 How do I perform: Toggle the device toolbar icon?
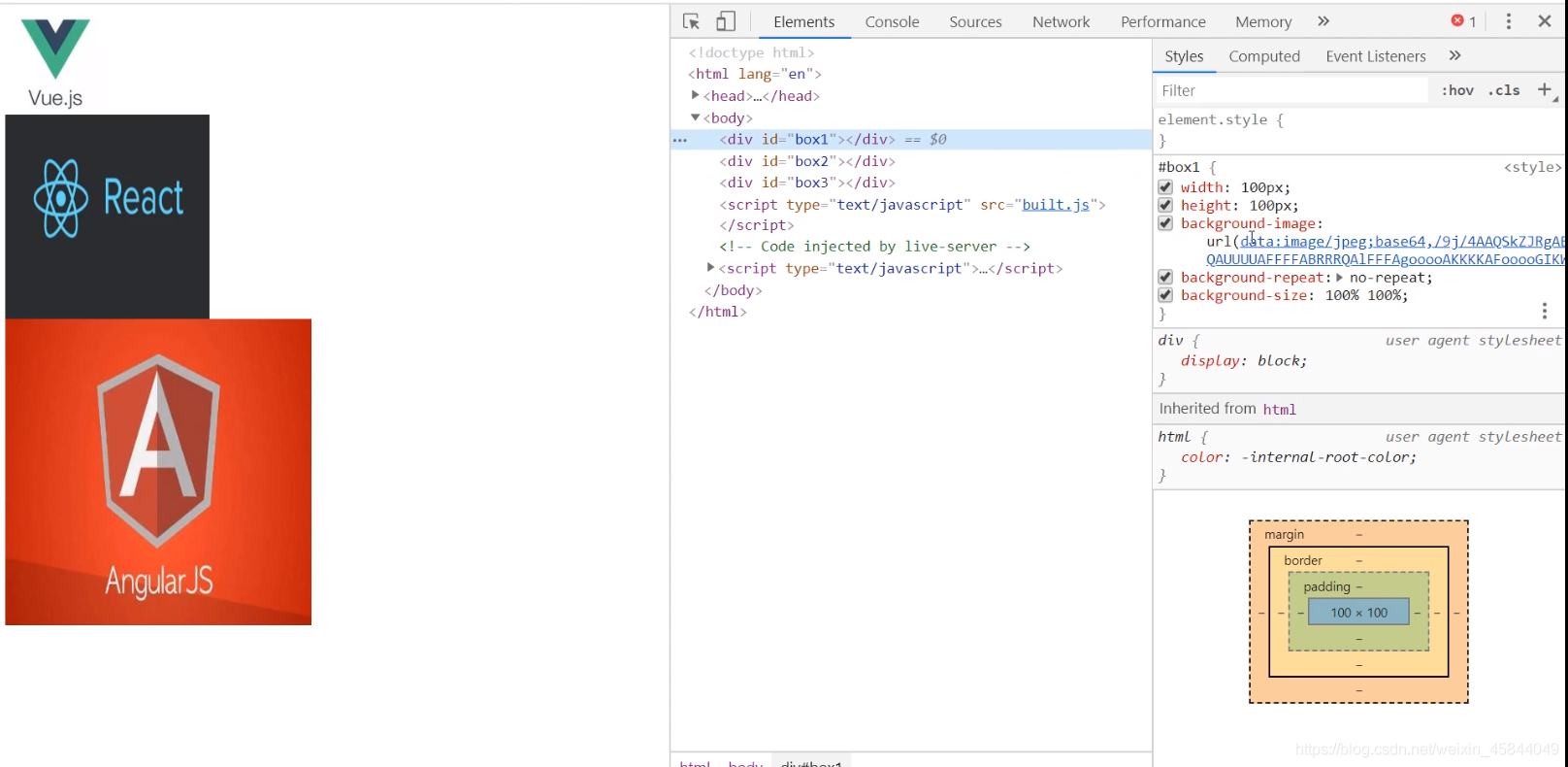pos(726,21)
